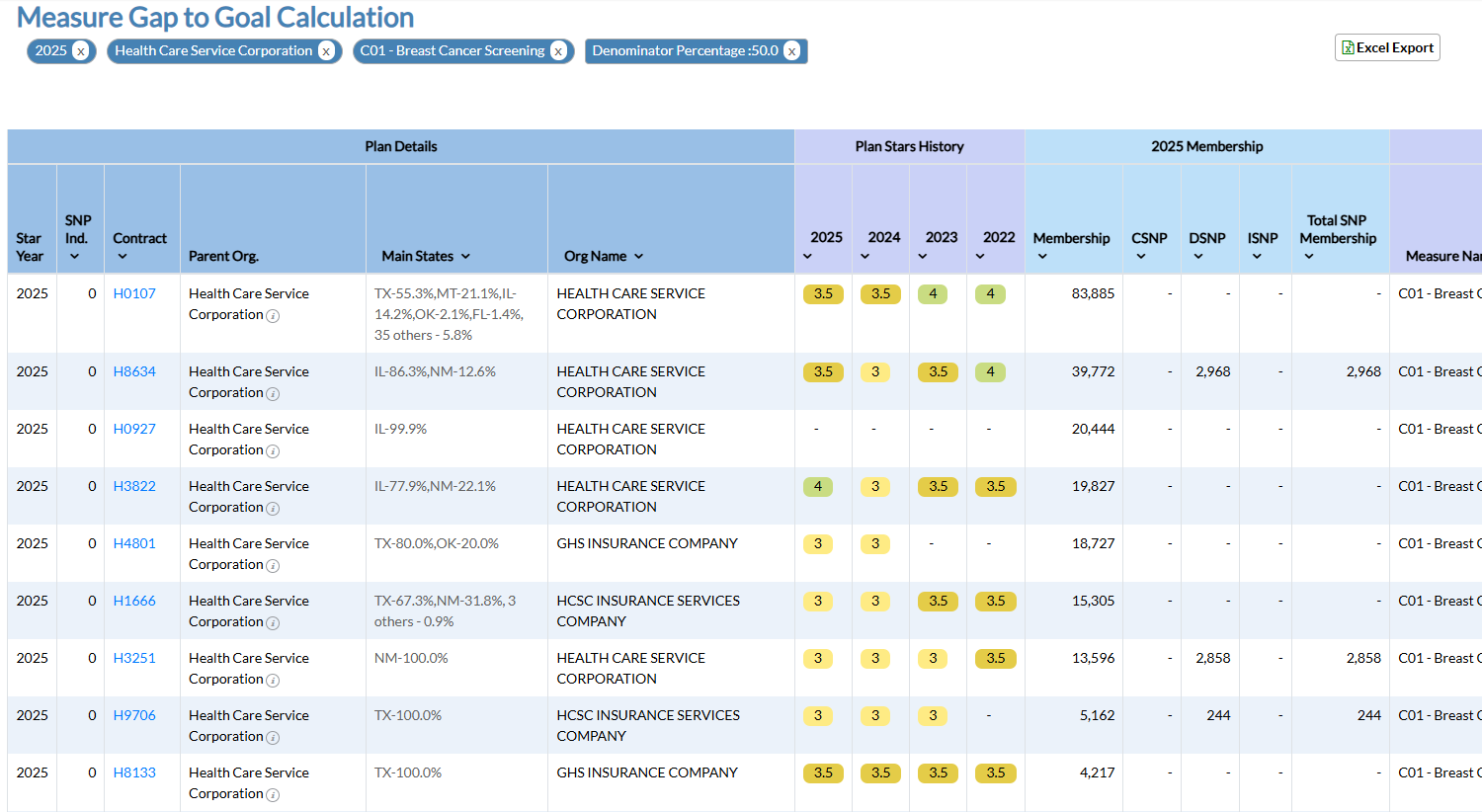Click GHS INSURANCE COMPANY in H4801 row

pos(647,543)
